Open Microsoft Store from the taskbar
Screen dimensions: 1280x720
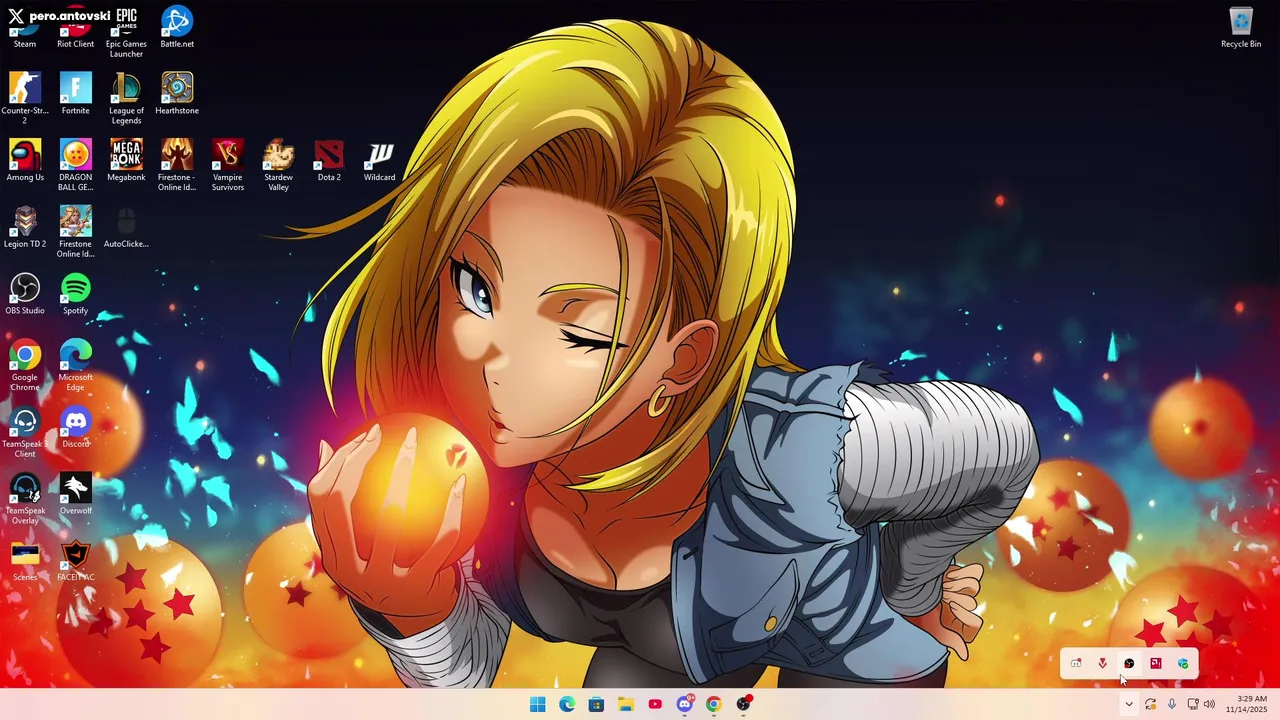coord(596,704)
